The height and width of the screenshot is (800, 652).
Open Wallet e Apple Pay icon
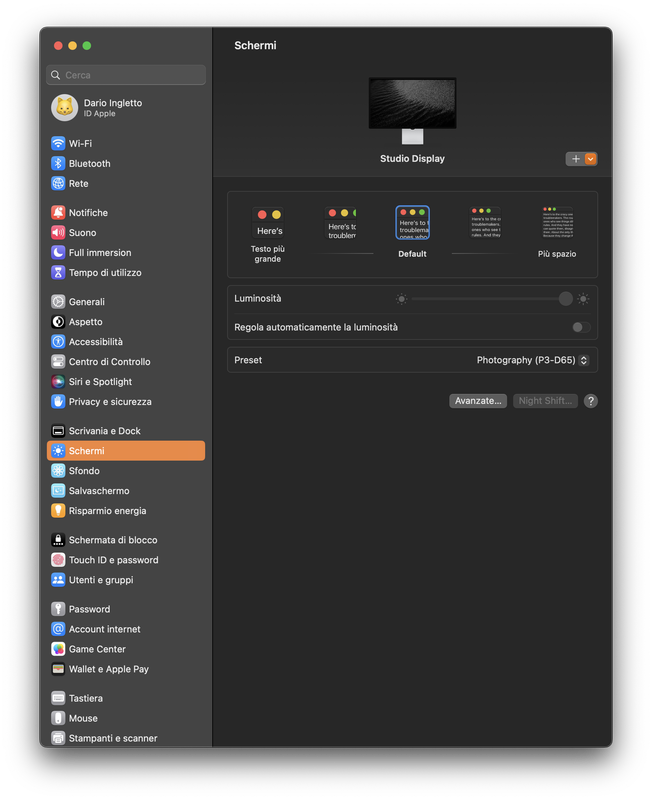pyautogui.click(x=58, y=669)
